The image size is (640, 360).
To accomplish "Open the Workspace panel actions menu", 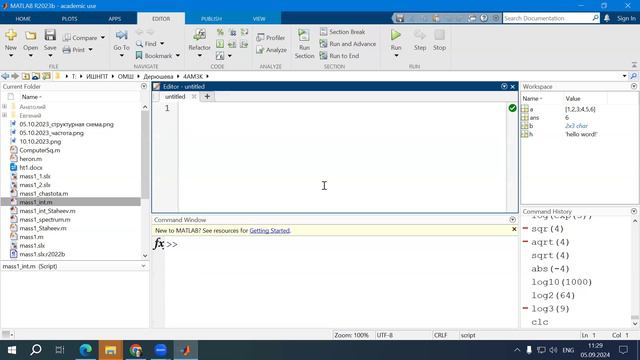I will pos(633,87).
